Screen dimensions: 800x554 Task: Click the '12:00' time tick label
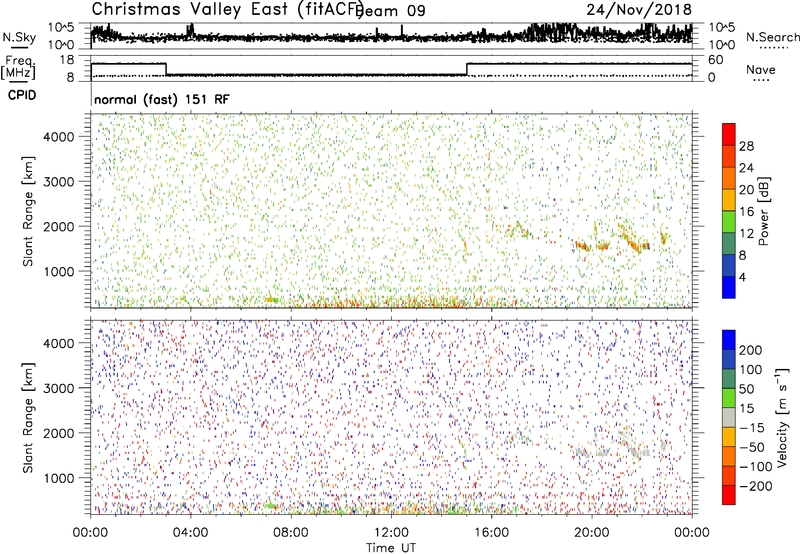[391, 533]
